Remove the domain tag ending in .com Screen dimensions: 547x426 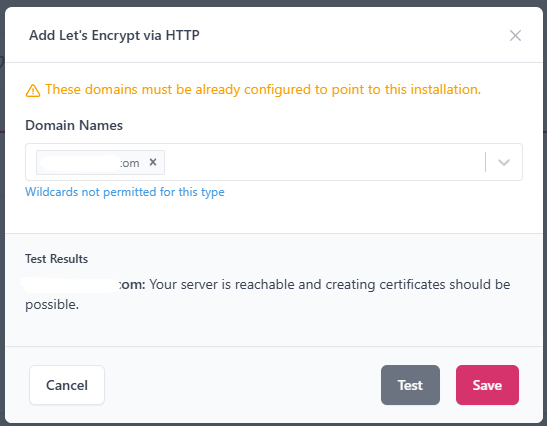click(x=153, y=162)
